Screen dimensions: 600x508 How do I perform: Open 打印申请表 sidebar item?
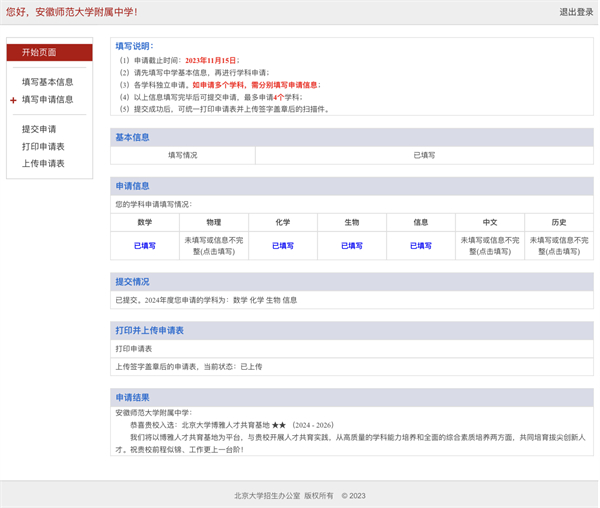(x=43, y=147)
